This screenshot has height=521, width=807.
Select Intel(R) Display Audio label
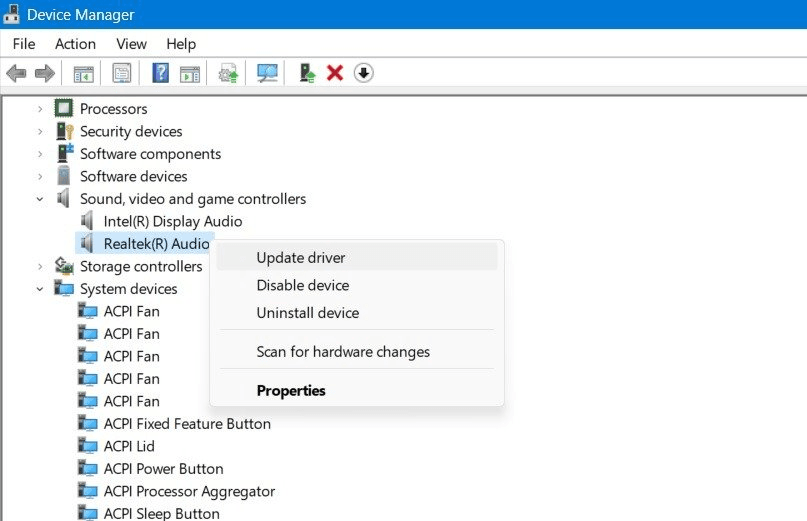click(173, 221)
